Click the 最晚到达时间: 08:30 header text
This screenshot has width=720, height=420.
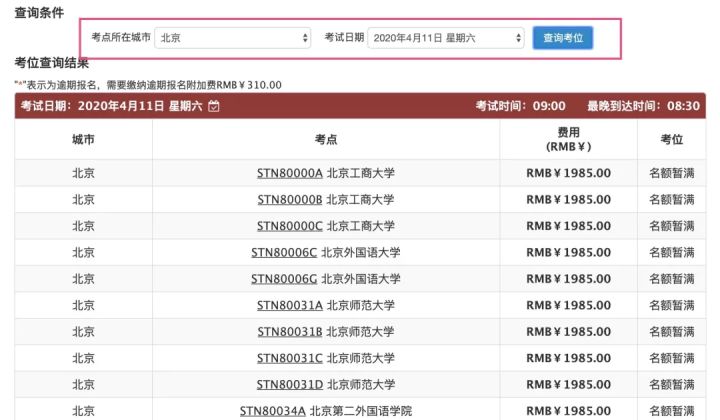click(x=643, y=106)
